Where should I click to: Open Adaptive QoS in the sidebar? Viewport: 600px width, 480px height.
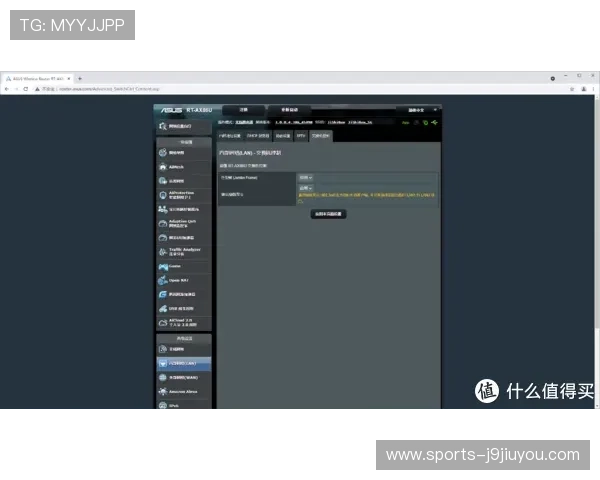[x=163, y=223]
